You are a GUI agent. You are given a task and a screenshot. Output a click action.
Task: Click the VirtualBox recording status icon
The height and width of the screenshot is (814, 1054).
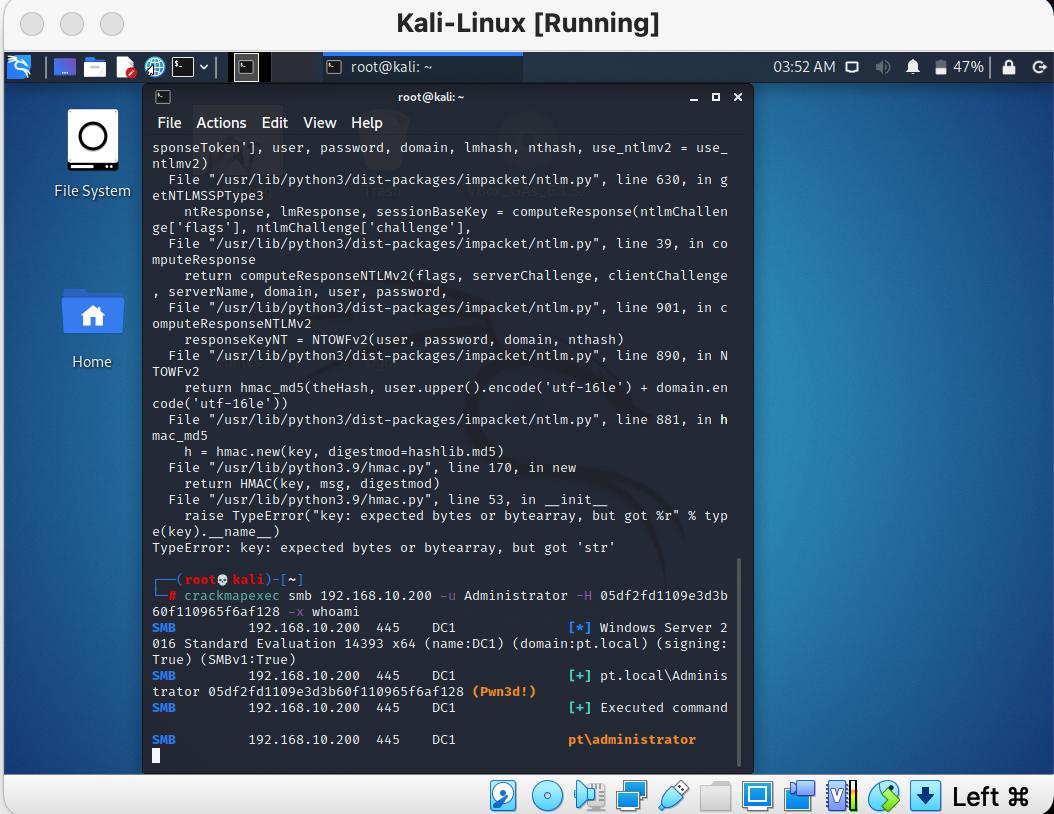point(799,796)
